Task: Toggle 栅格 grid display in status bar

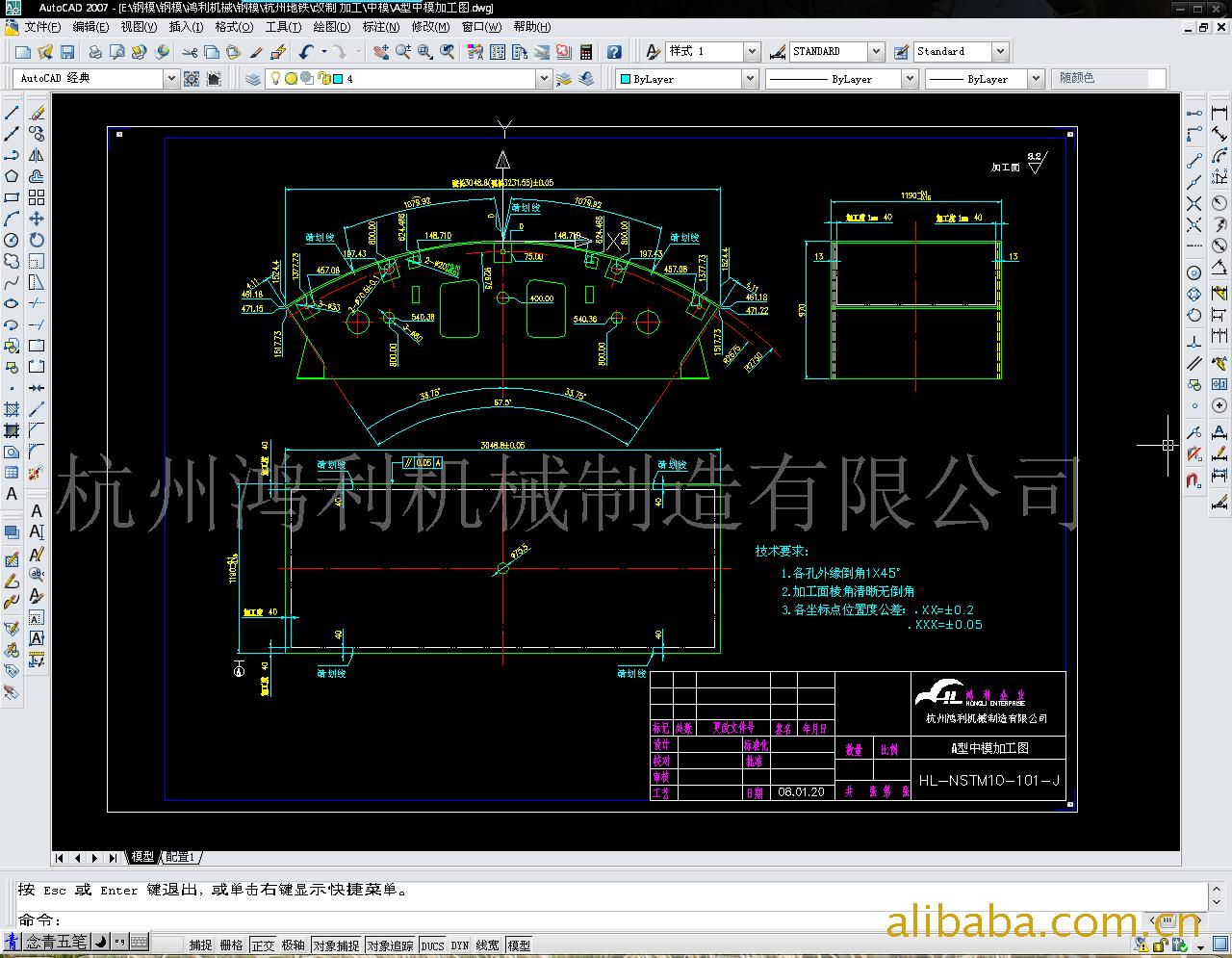Action: [x=232, y=945]
